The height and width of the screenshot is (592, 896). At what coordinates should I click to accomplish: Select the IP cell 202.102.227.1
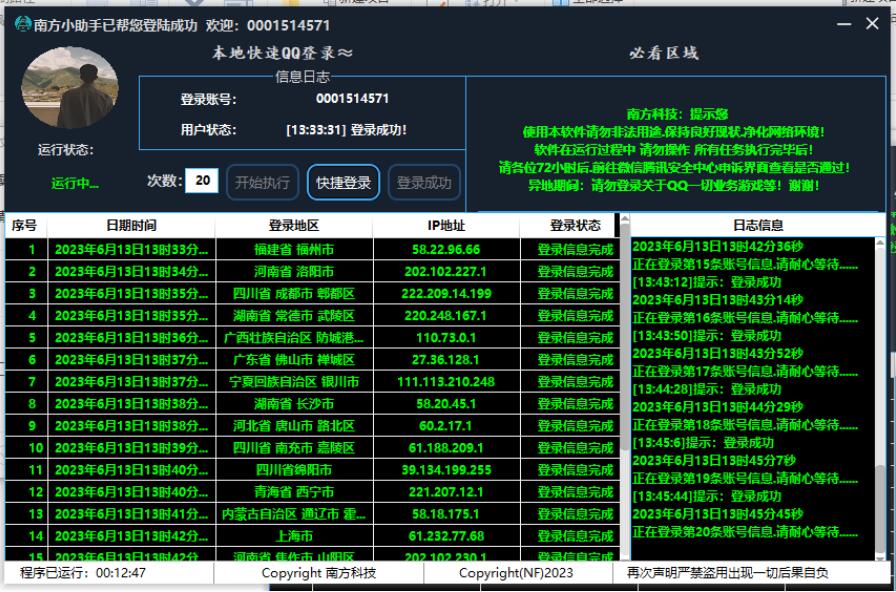click(x=446, y=271)
